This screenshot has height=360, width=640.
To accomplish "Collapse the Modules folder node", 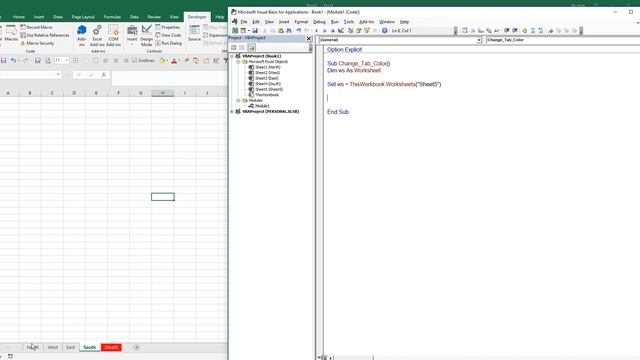I will click(238, 100).
